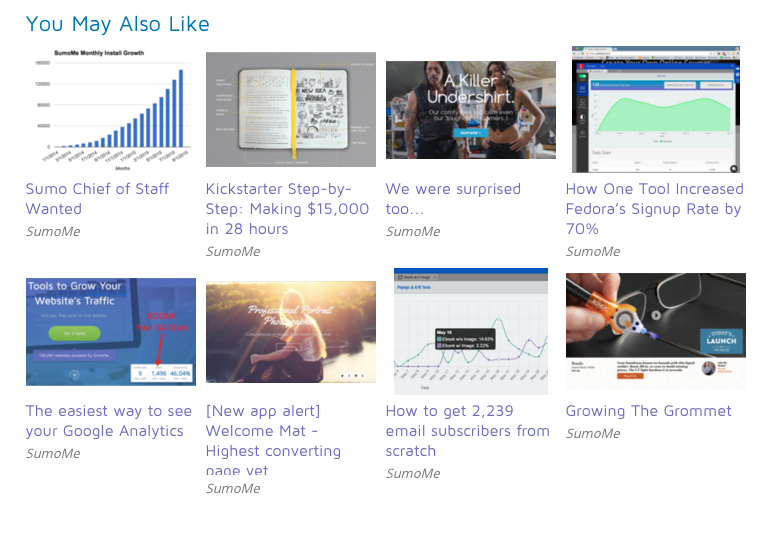The height and width of the screenshot is (534, 778).
Task: Open 'Kickstarter Step-by-Step: Making $15,000' link
Action: pyautogui.click(x=287, y=208)
